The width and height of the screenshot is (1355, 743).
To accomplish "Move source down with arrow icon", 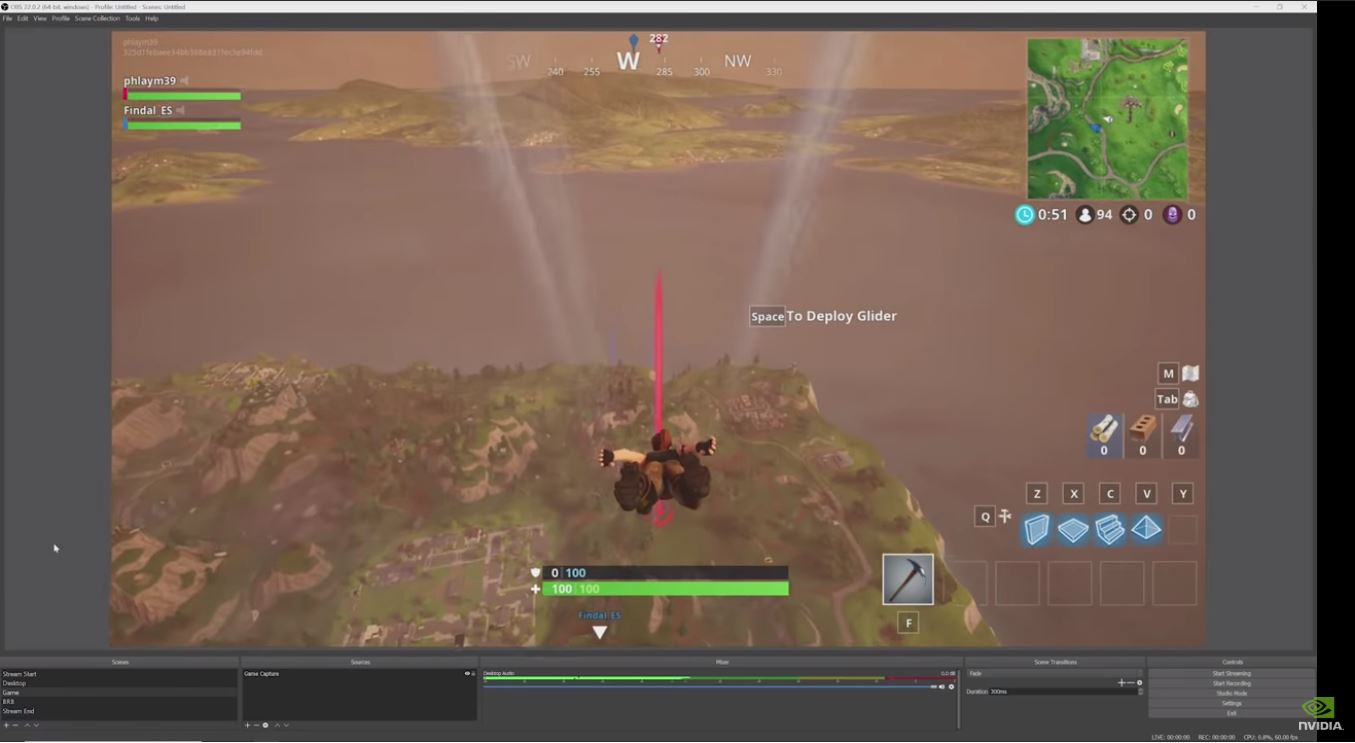I will 286,725.
